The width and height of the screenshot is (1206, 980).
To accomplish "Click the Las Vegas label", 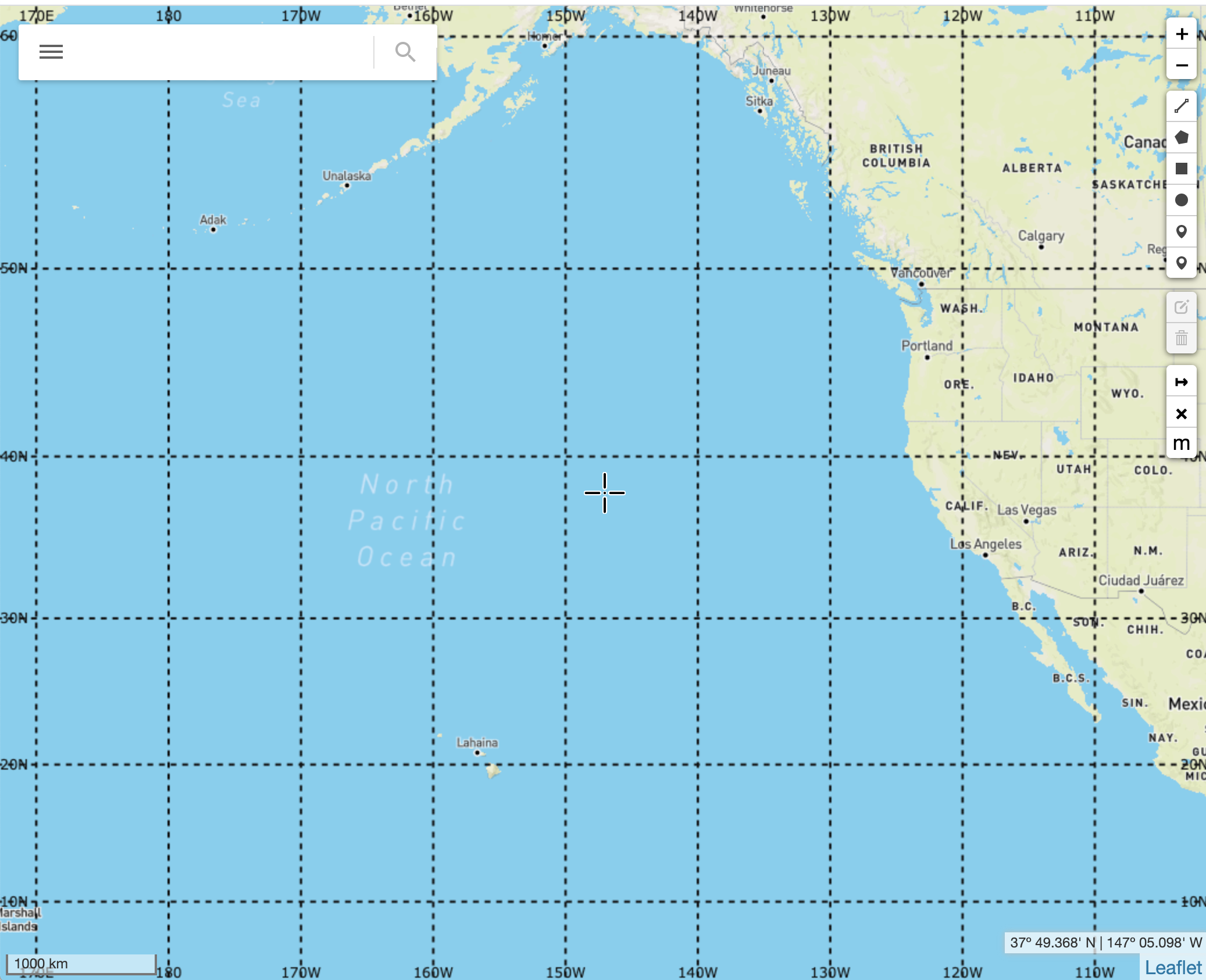I will pyautogui.click(x=1026, y=510).
